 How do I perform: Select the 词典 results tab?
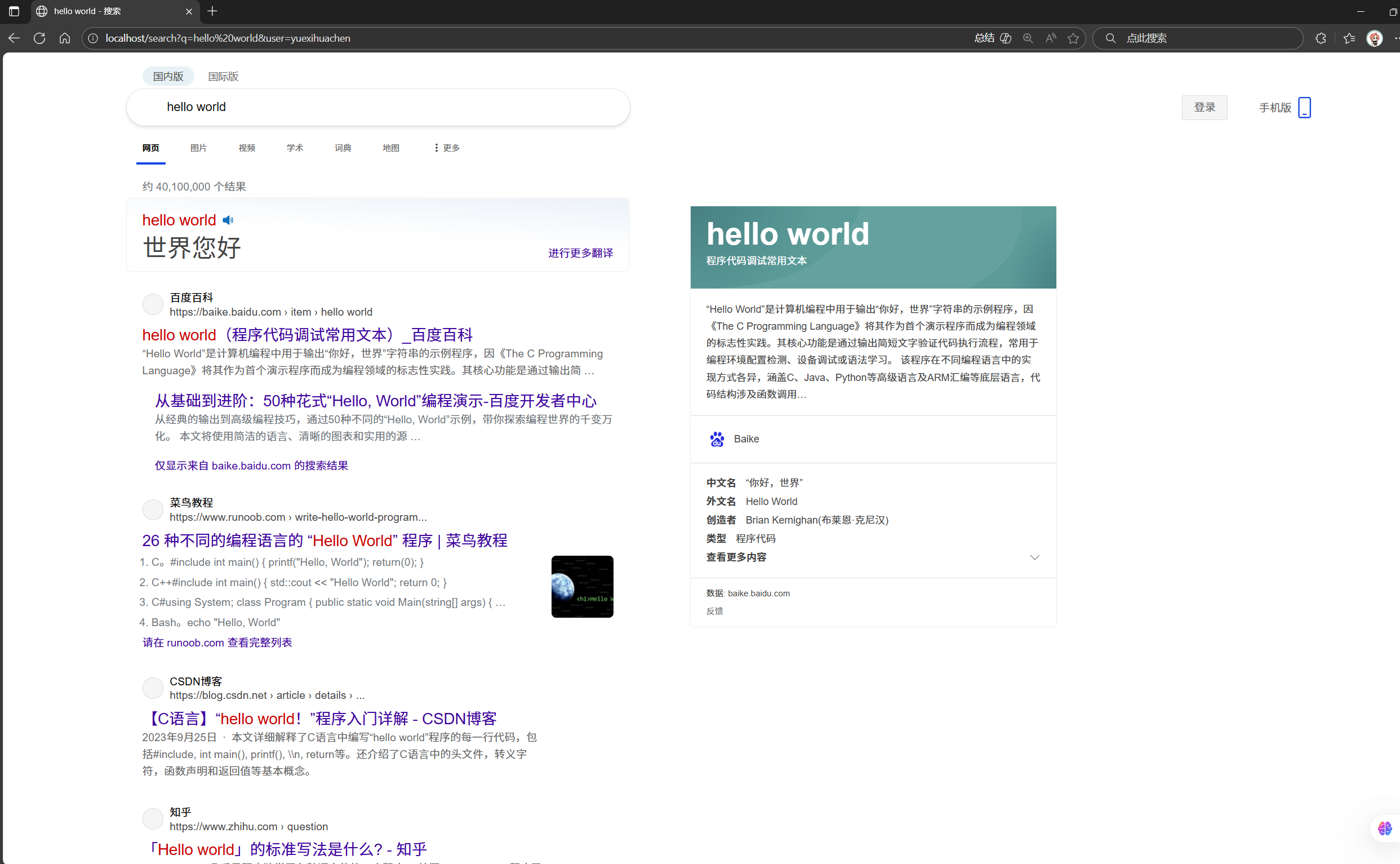pyautogui.click(x=343, y=148)
